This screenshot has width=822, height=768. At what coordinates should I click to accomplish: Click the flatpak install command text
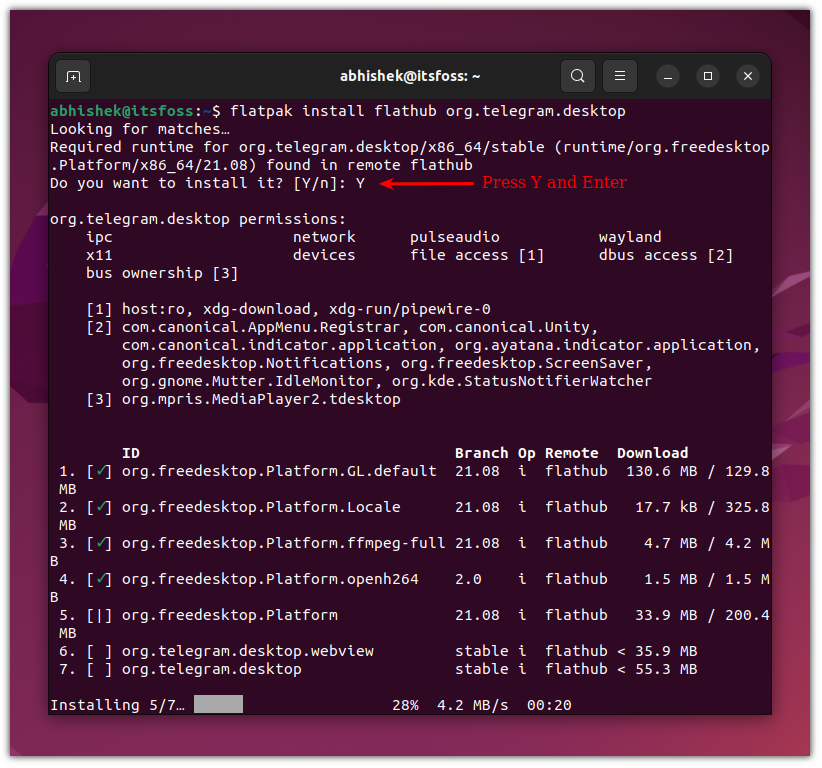pos(428,111)
